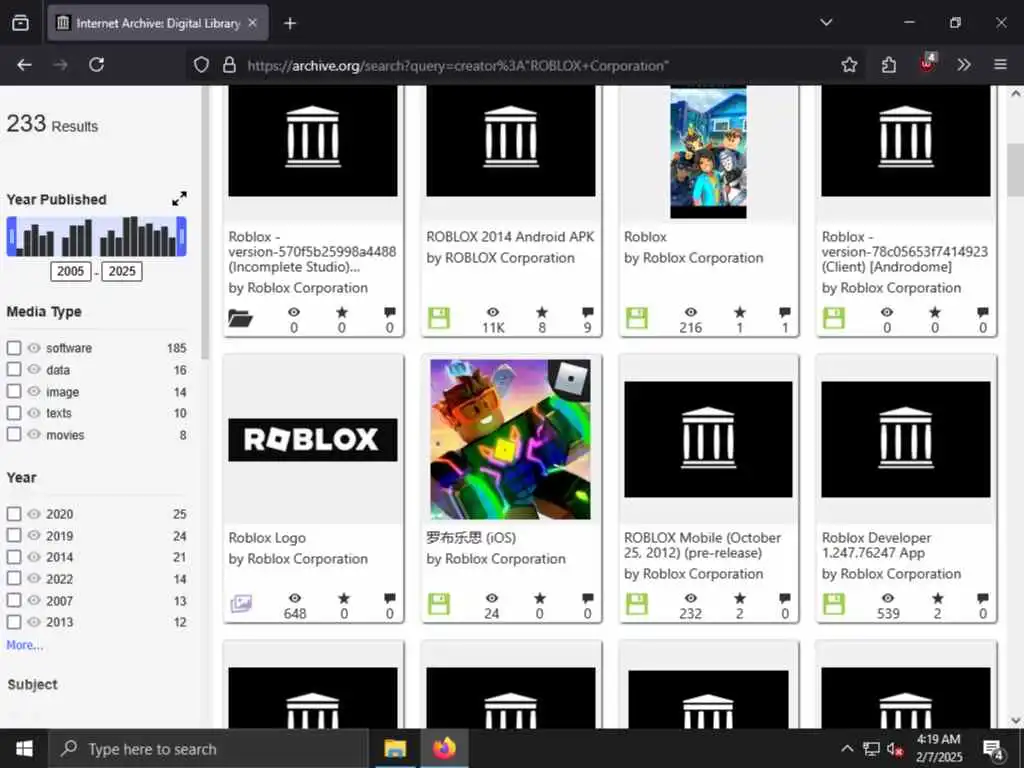This screenshot has width=1024, height=768.
Task: Click the 2005 start year field
Action: [x=71, y=272]
